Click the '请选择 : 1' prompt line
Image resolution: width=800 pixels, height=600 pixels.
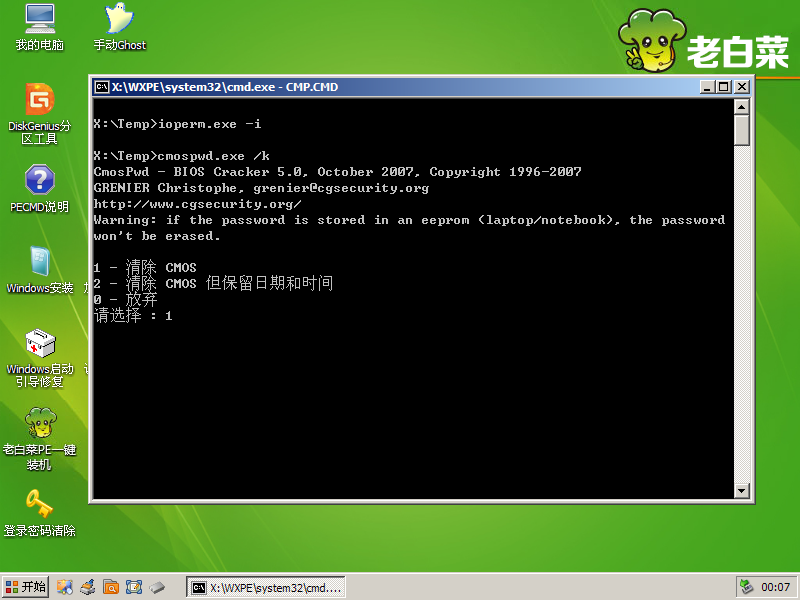[133, 315]
